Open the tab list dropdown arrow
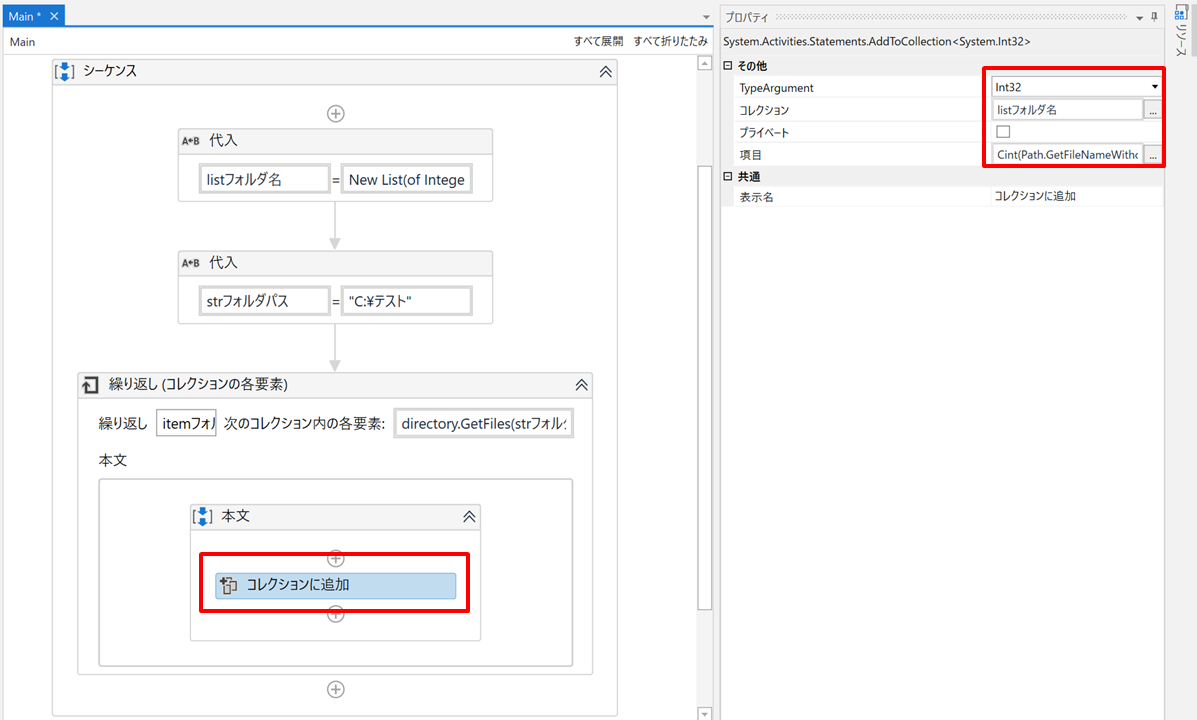1197x720 pixels. 706,17
